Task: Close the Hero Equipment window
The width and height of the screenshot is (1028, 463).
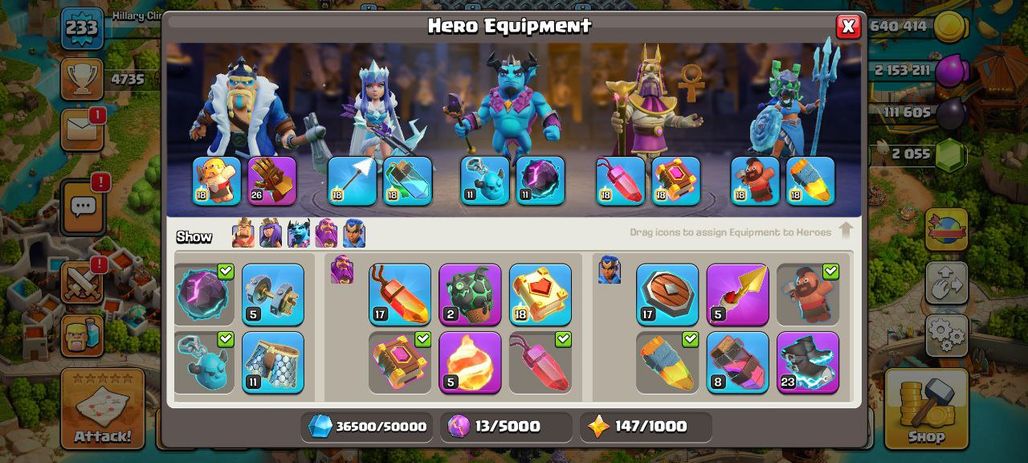Action: (x=848, y=26)
